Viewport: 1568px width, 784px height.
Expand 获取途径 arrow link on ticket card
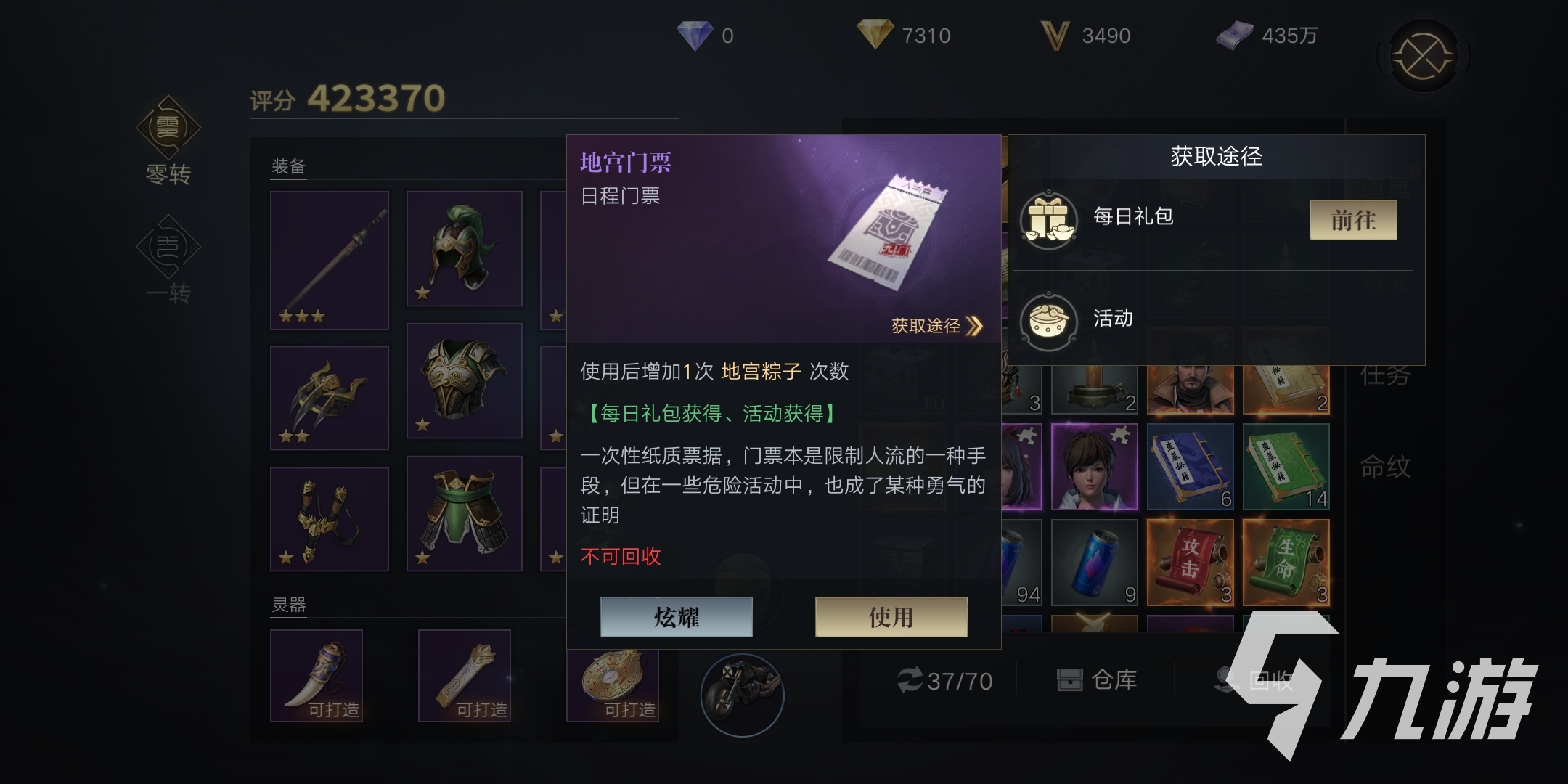pyautogui.click(x=936, y=326)
